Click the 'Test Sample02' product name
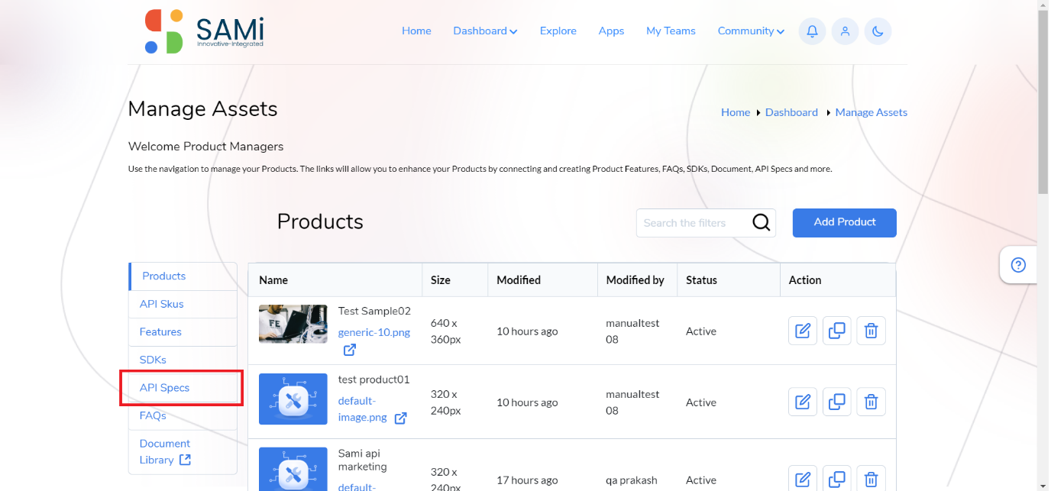 pos(374,311)
